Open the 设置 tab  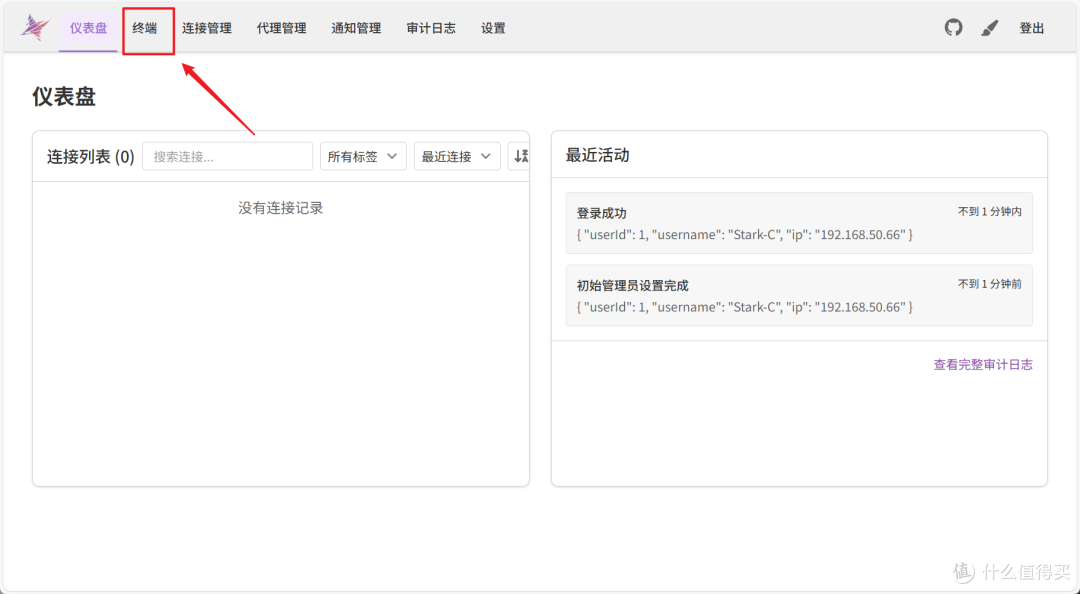(x=493, y=28)
